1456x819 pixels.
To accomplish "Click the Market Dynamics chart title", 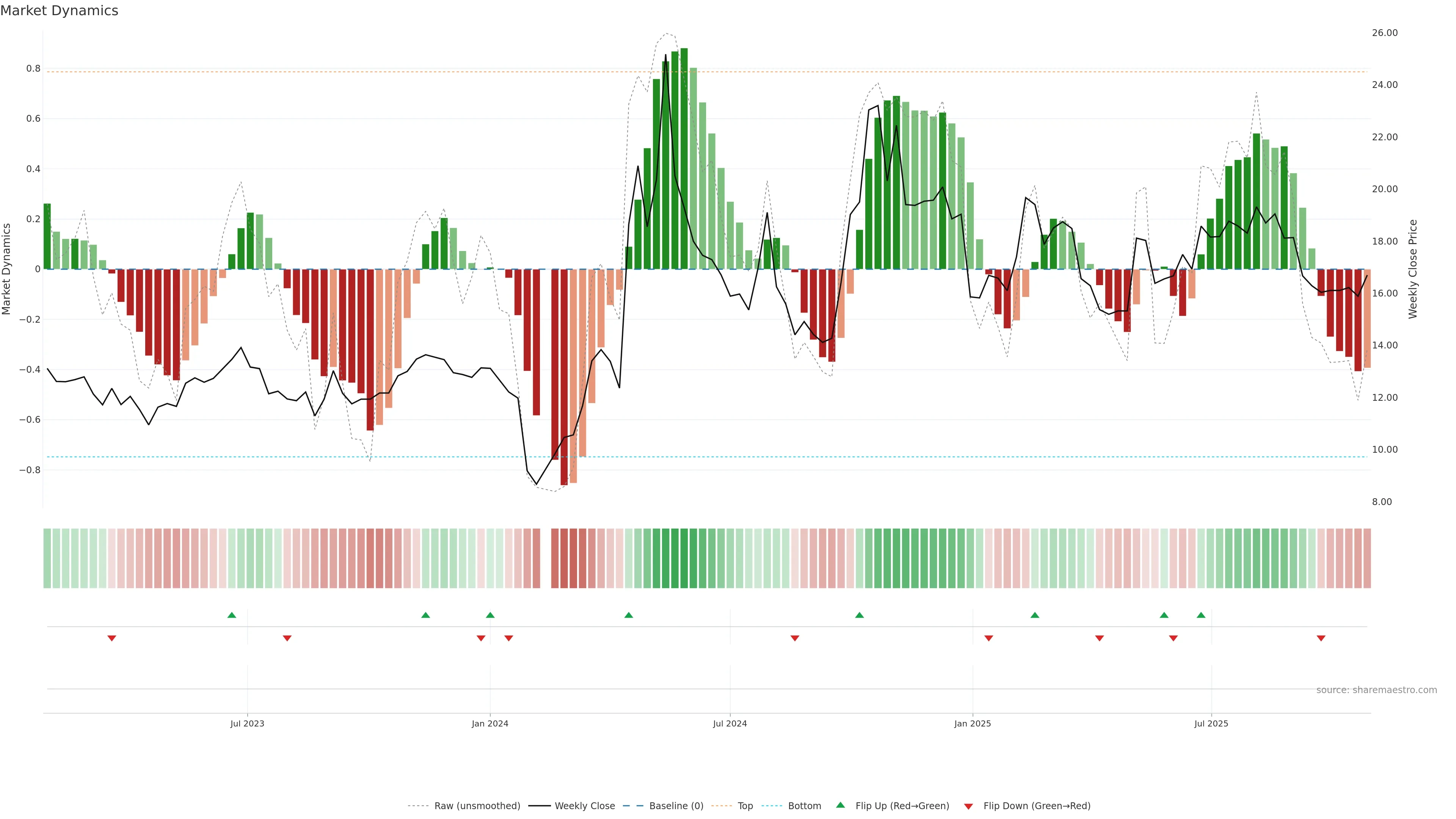I will (x=60, y=11).
